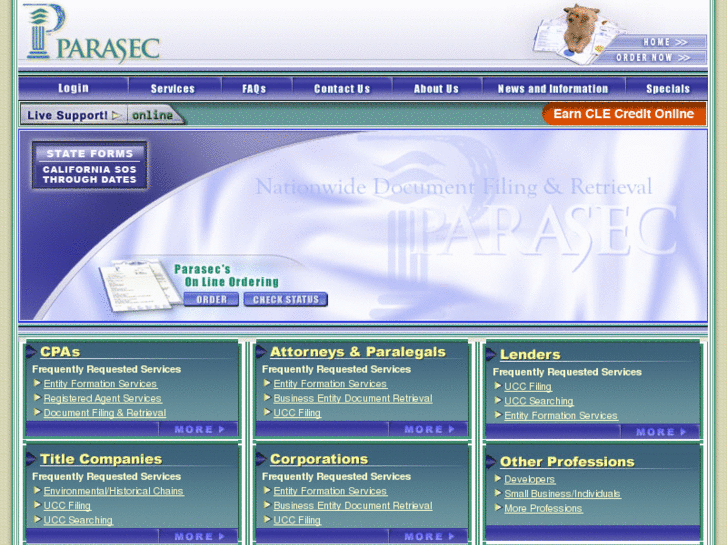727x545 pixels.
Task: Open the Corporations heading link
Action: point(319,459)
